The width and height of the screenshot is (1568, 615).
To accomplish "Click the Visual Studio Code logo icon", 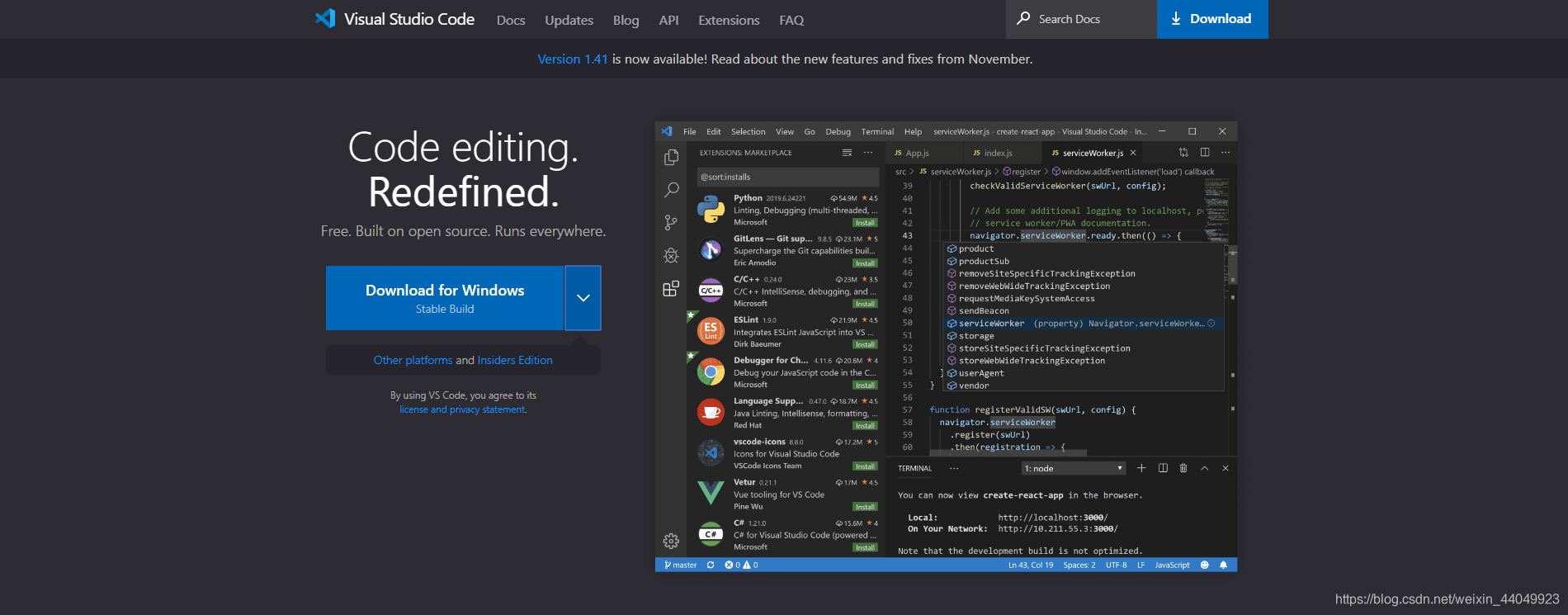I will coord(325,18).
